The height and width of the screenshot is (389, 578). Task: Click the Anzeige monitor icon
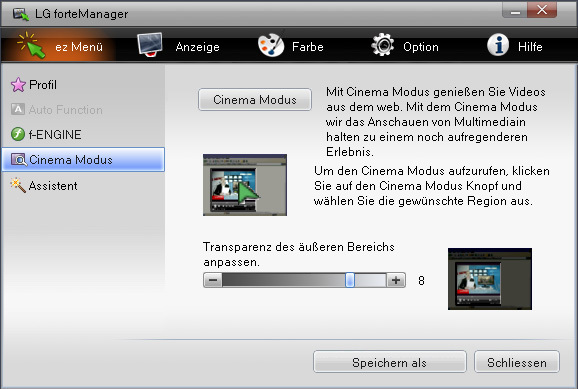[150, 45]
